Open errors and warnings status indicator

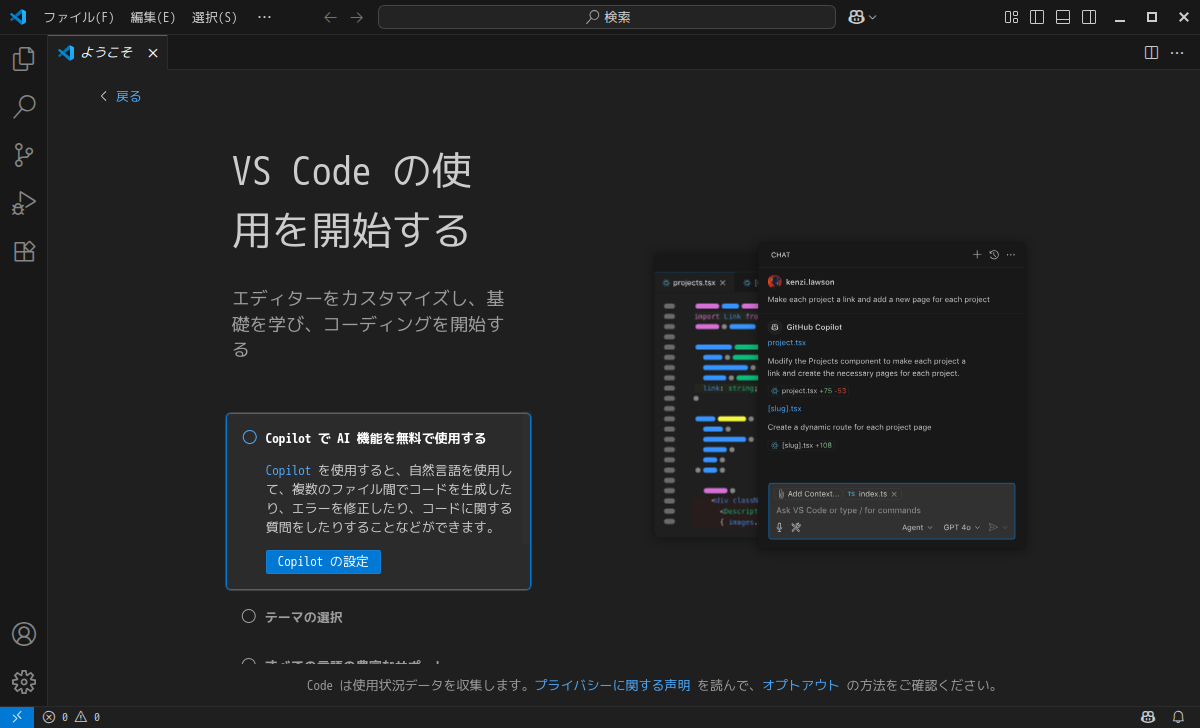pos(71,717)
